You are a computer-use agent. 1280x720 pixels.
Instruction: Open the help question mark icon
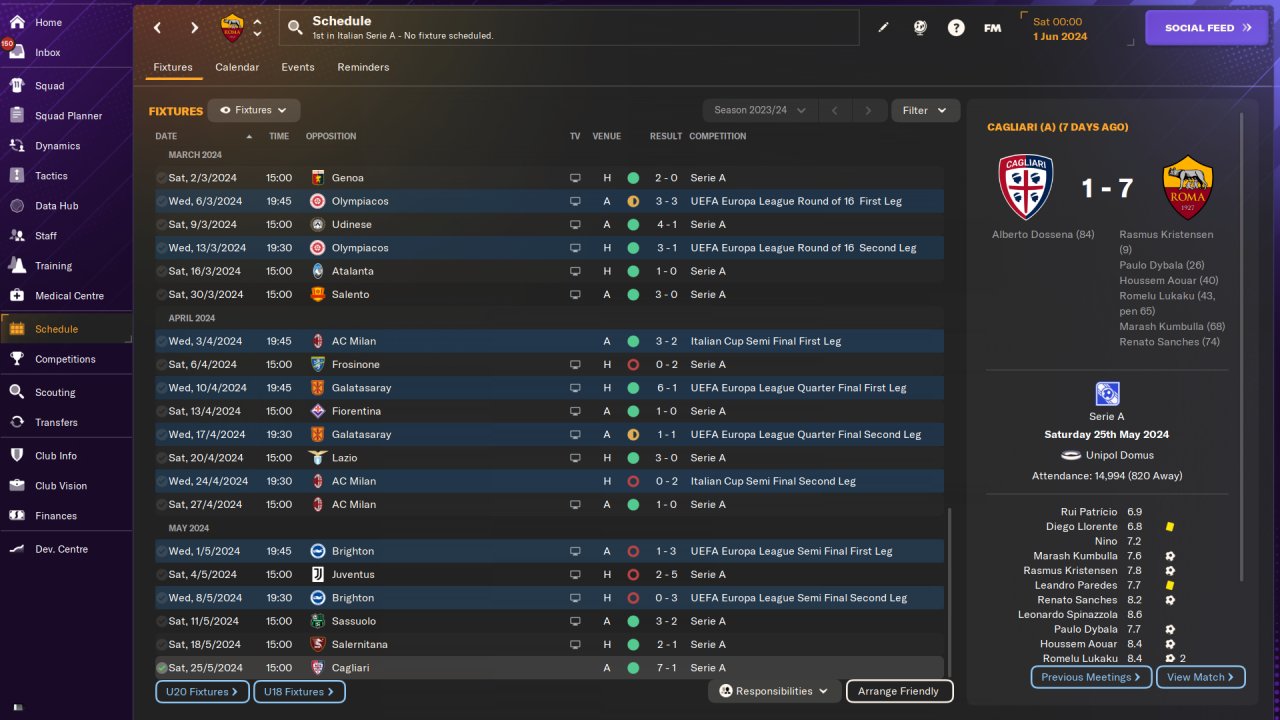956,28
